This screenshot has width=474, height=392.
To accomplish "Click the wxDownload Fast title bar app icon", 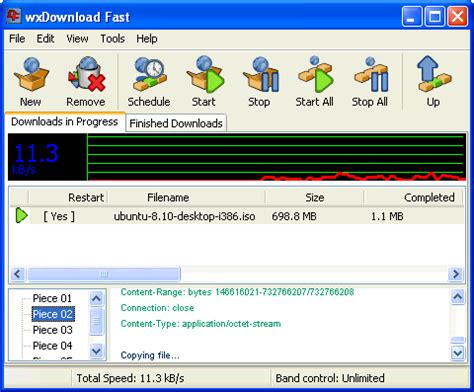I will (14, 16).
